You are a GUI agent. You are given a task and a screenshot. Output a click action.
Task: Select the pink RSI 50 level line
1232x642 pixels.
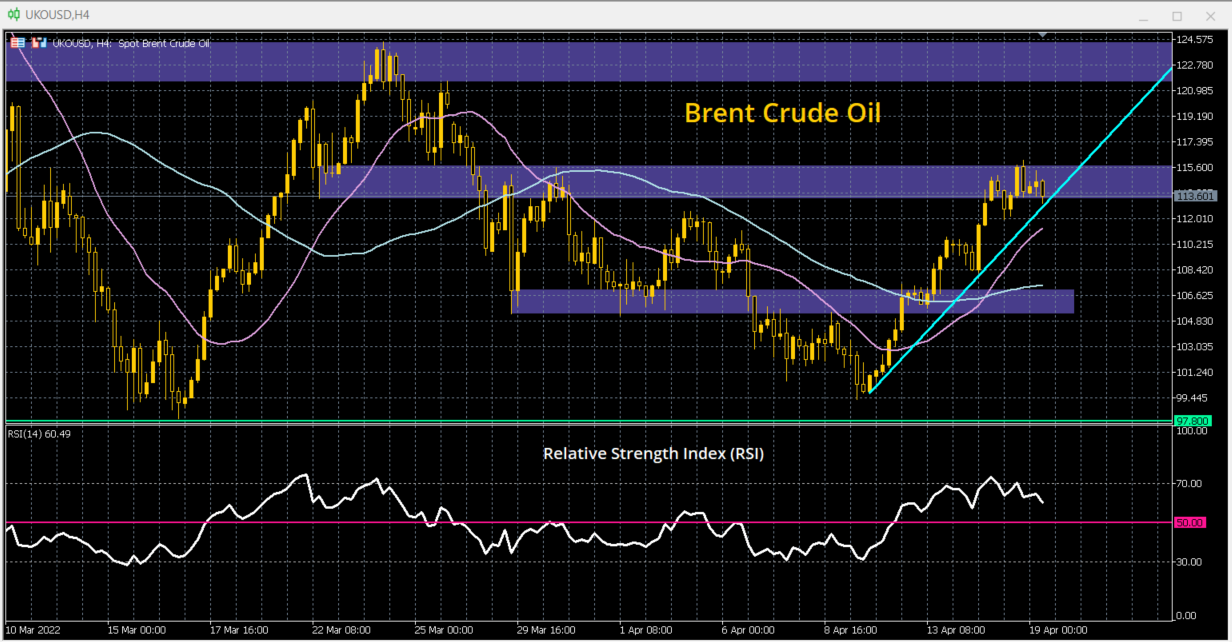pyautogui.click(x=588, y=522)
